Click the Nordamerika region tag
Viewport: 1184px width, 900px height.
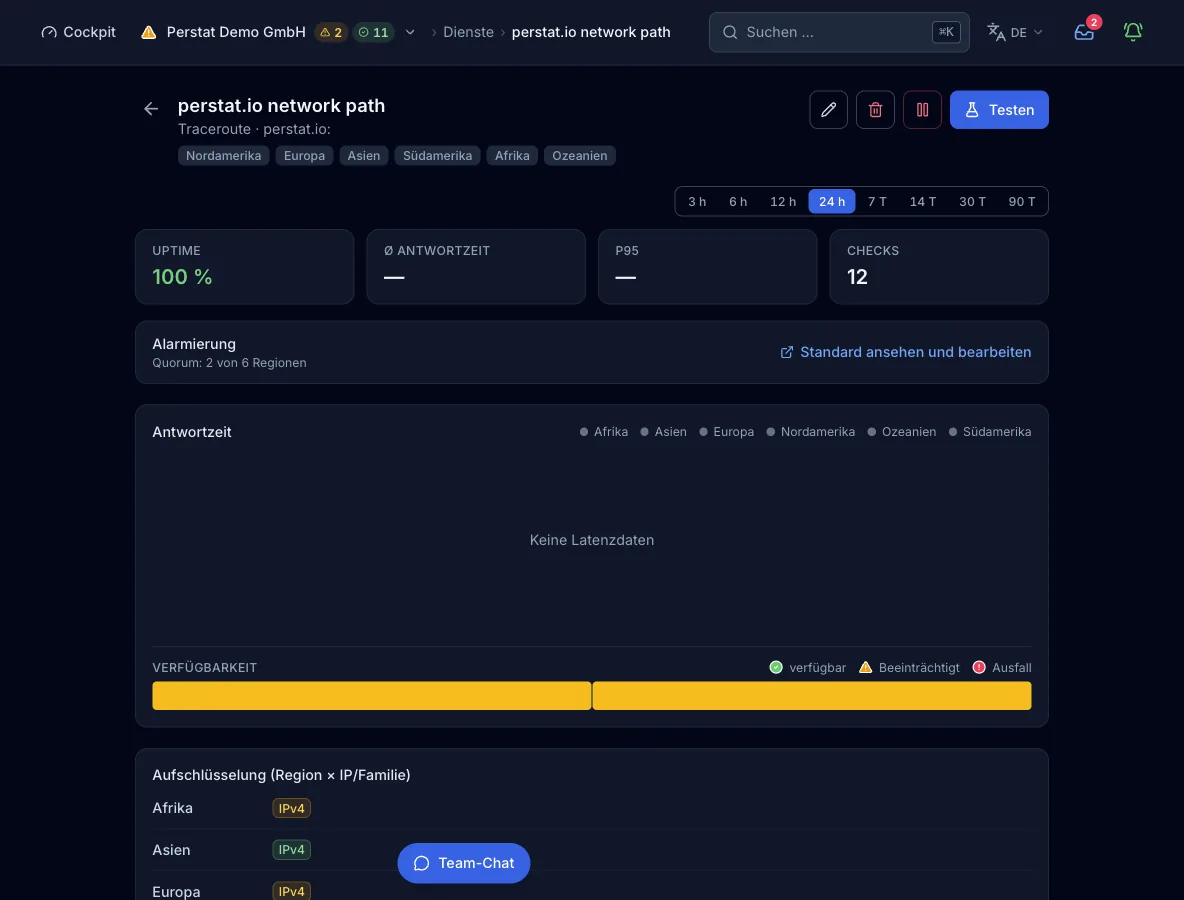coord(224,156)
